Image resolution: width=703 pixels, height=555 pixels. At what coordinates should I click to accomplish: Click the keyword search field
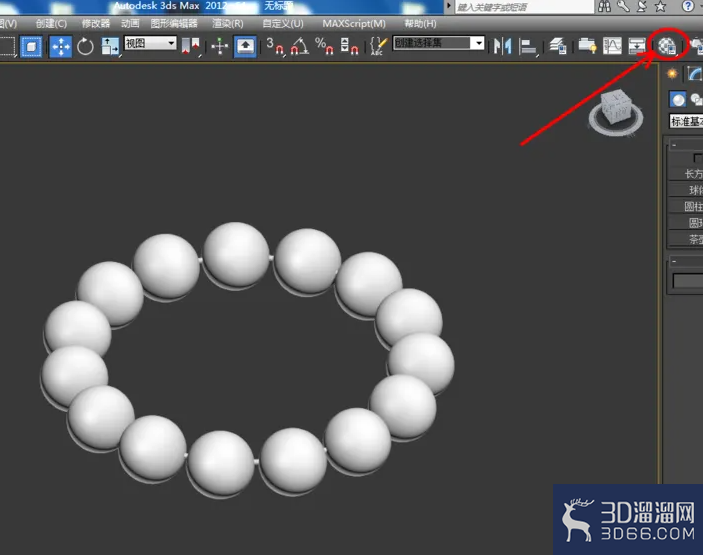tap(524, 7)
